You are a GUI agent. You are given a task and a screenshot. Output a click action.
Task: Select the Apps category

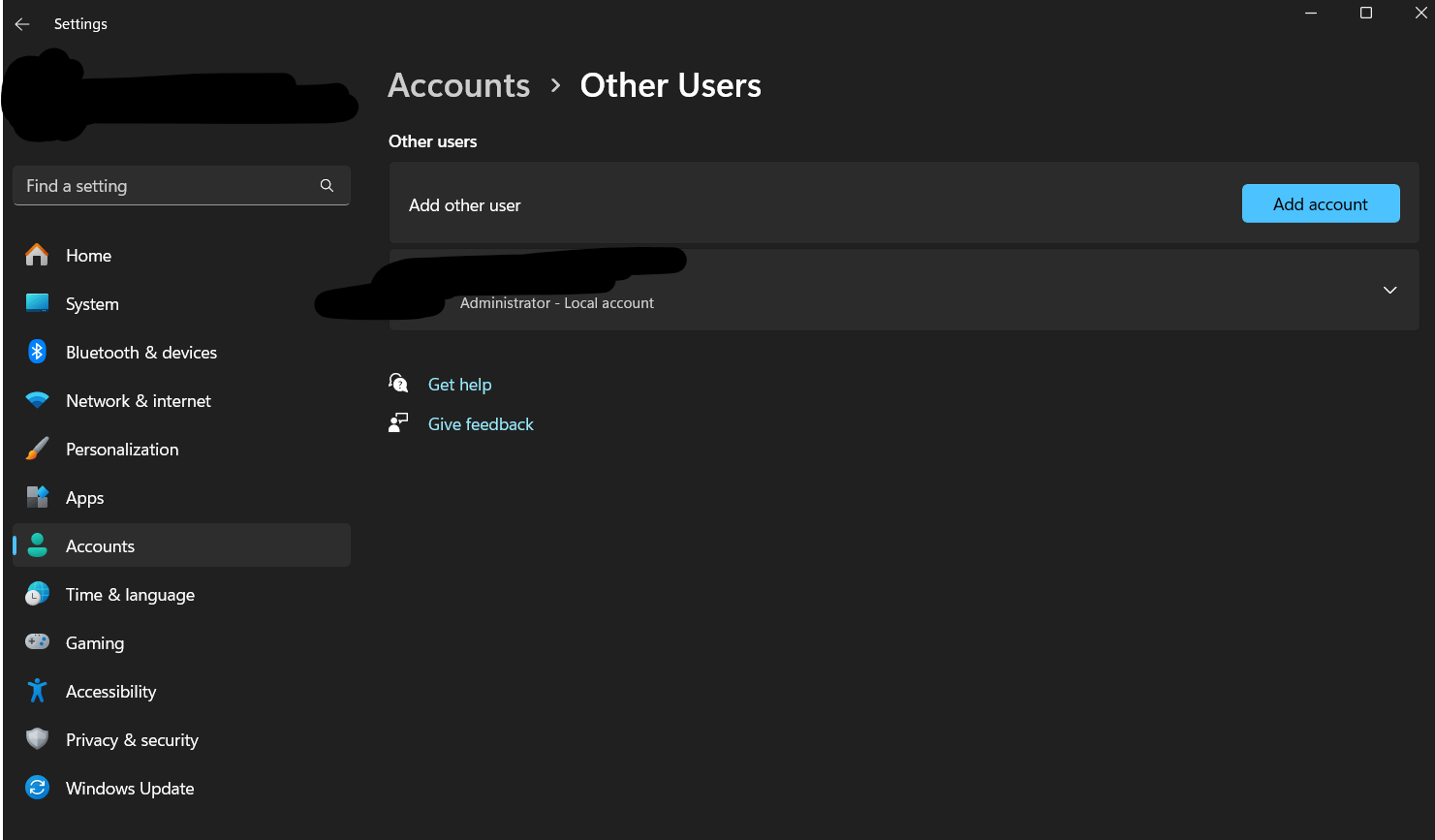[x=181, y=497]
